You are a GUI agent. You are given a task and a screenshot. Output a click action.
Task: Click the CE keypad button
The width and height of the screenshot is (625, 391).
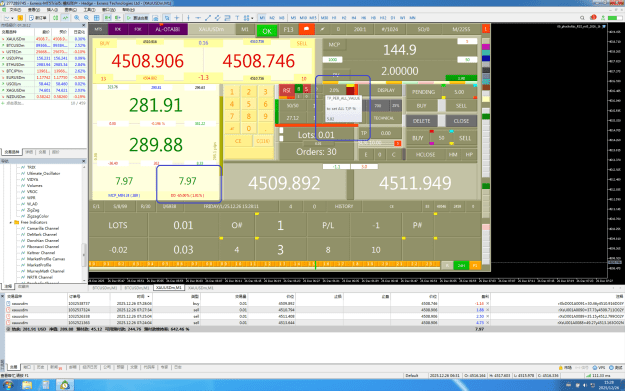[238, 141]
